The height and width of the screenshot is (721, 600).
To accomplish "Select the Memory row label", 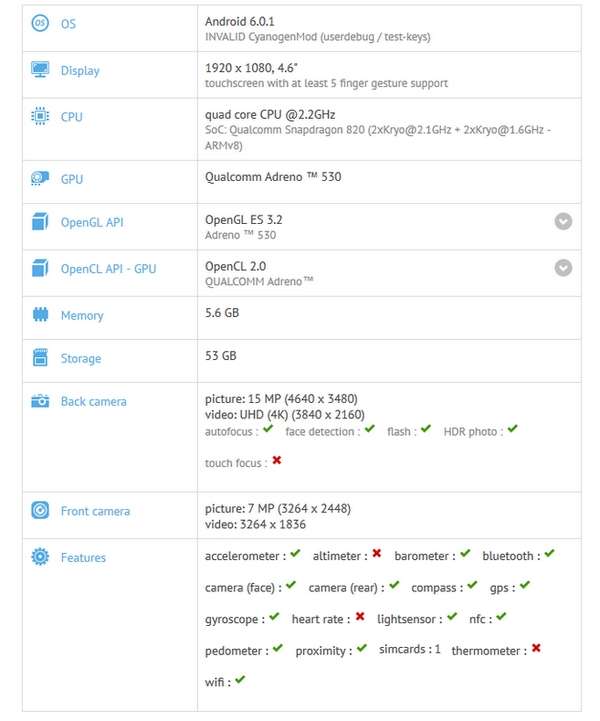I will click(x=82, y=315).
